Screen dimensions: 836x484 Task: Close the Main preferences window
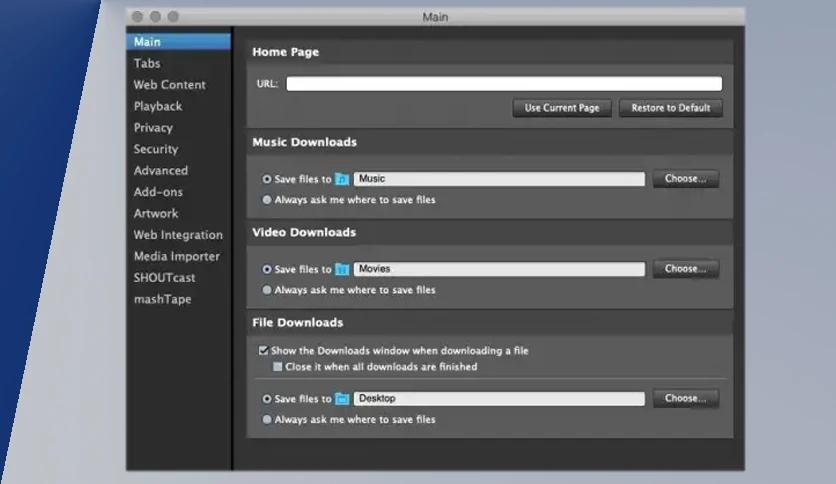tap(138, 17)
